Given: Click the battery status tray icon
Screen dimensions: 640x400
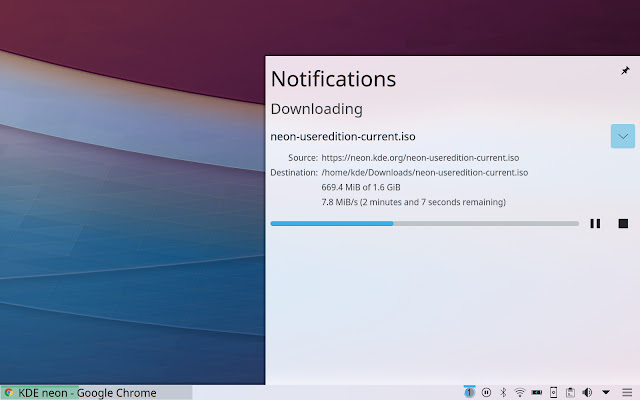Looking at the screenshot, I should point(536,392).
